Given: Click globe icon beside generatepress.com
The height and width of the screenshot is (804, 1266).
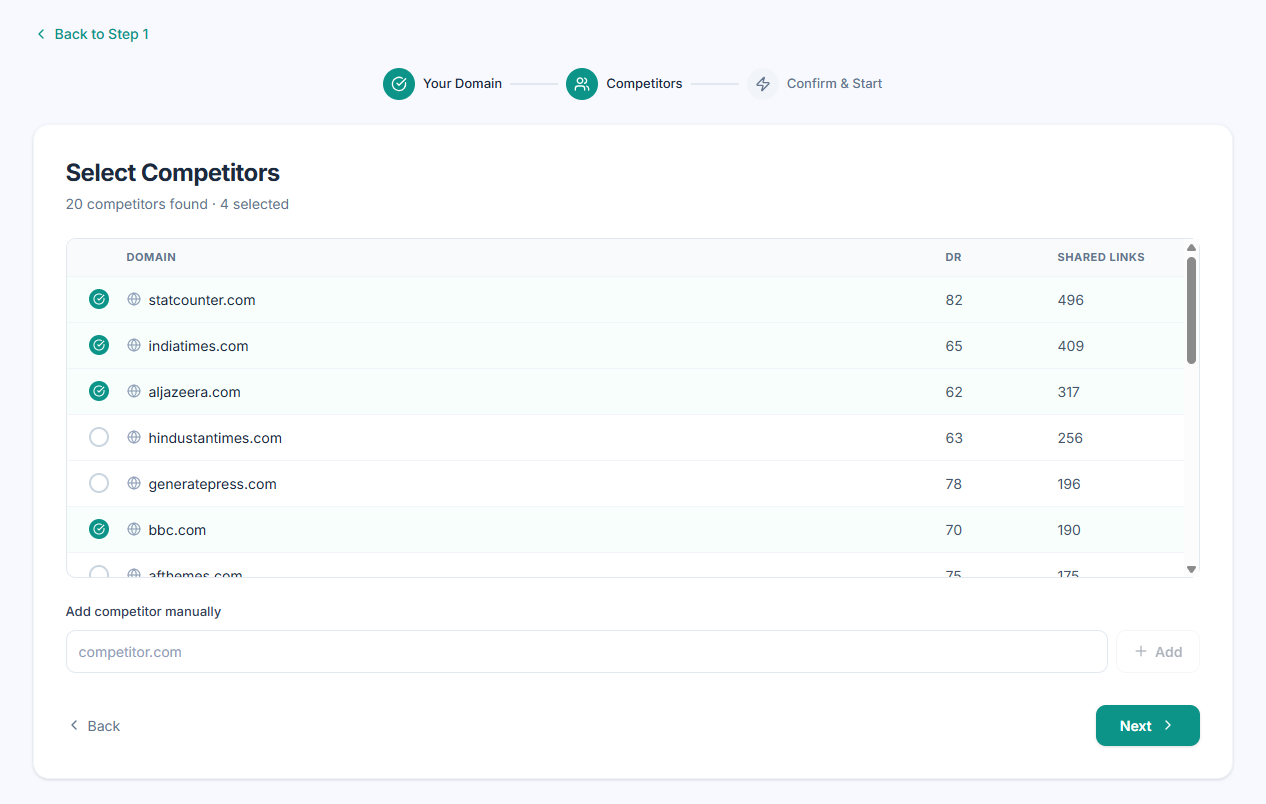Looking at the screenshot, I should pyautogui.click(x=134, y=483).
